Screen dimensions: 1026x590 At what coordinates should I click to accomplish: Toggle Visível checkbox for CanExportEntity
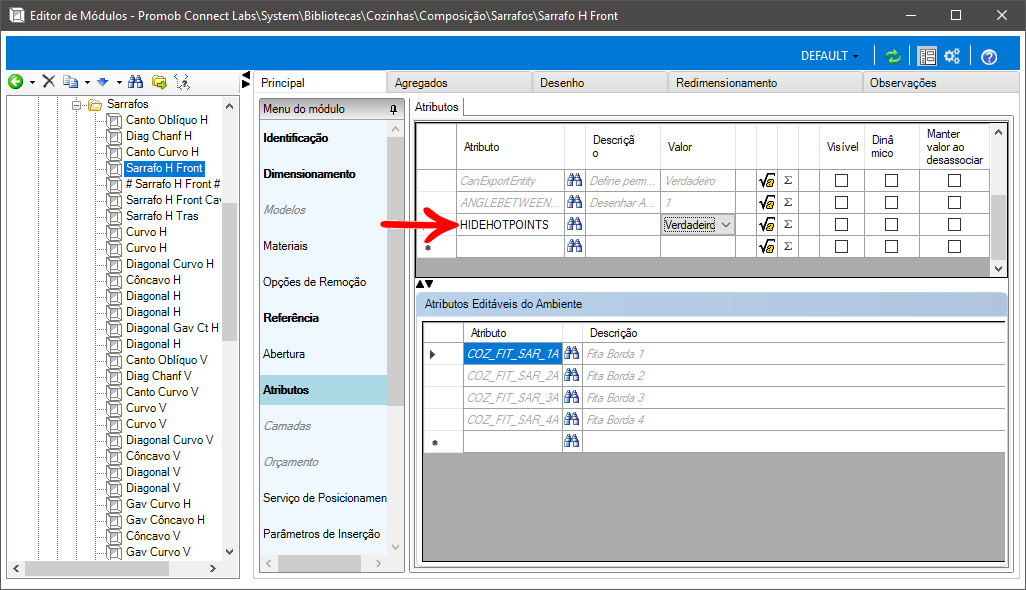pos(841,181)
